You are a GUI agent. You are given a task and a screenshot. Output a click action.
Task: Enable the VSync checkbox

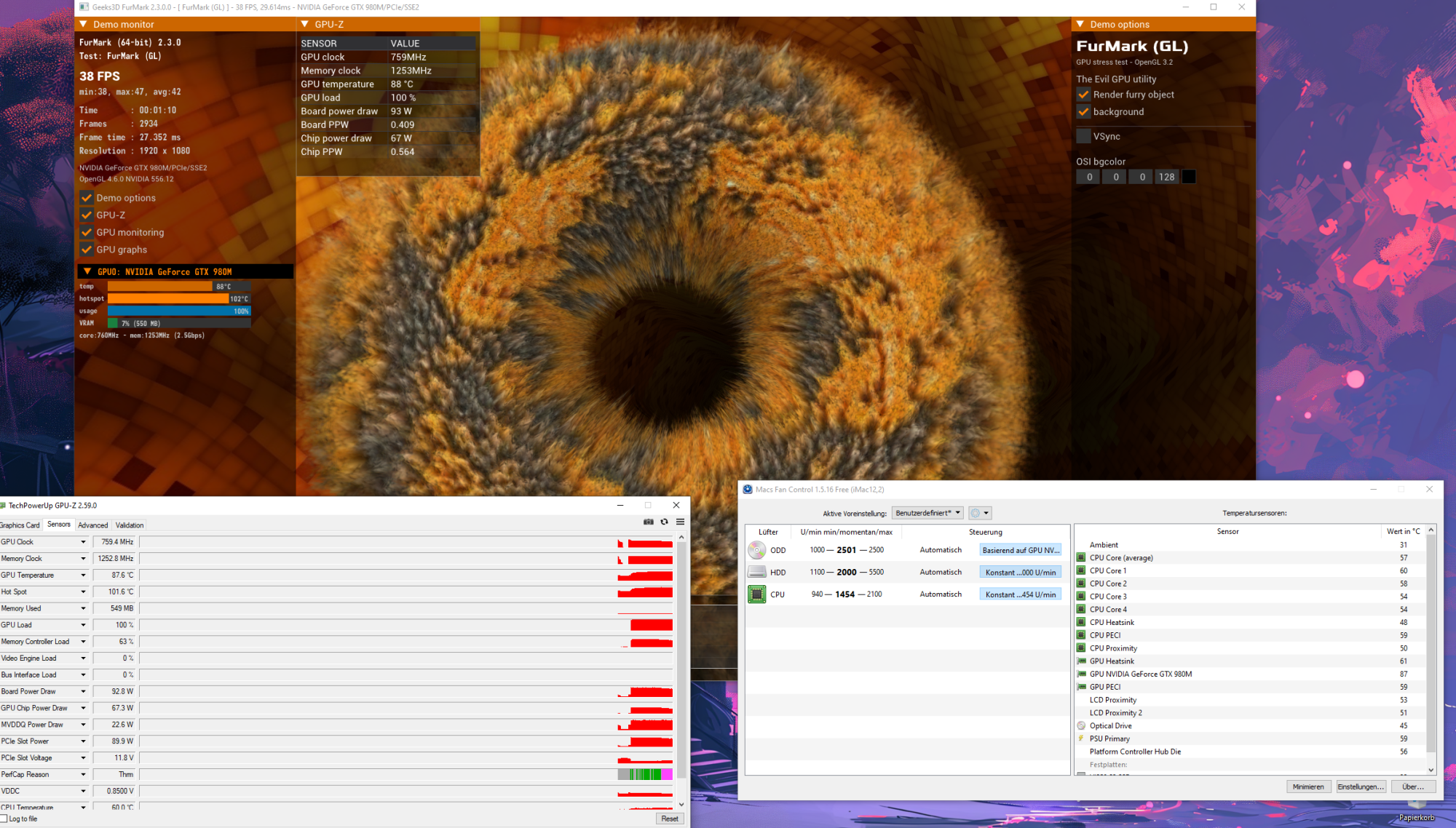pyautogui.click(x=1083, y=136)
